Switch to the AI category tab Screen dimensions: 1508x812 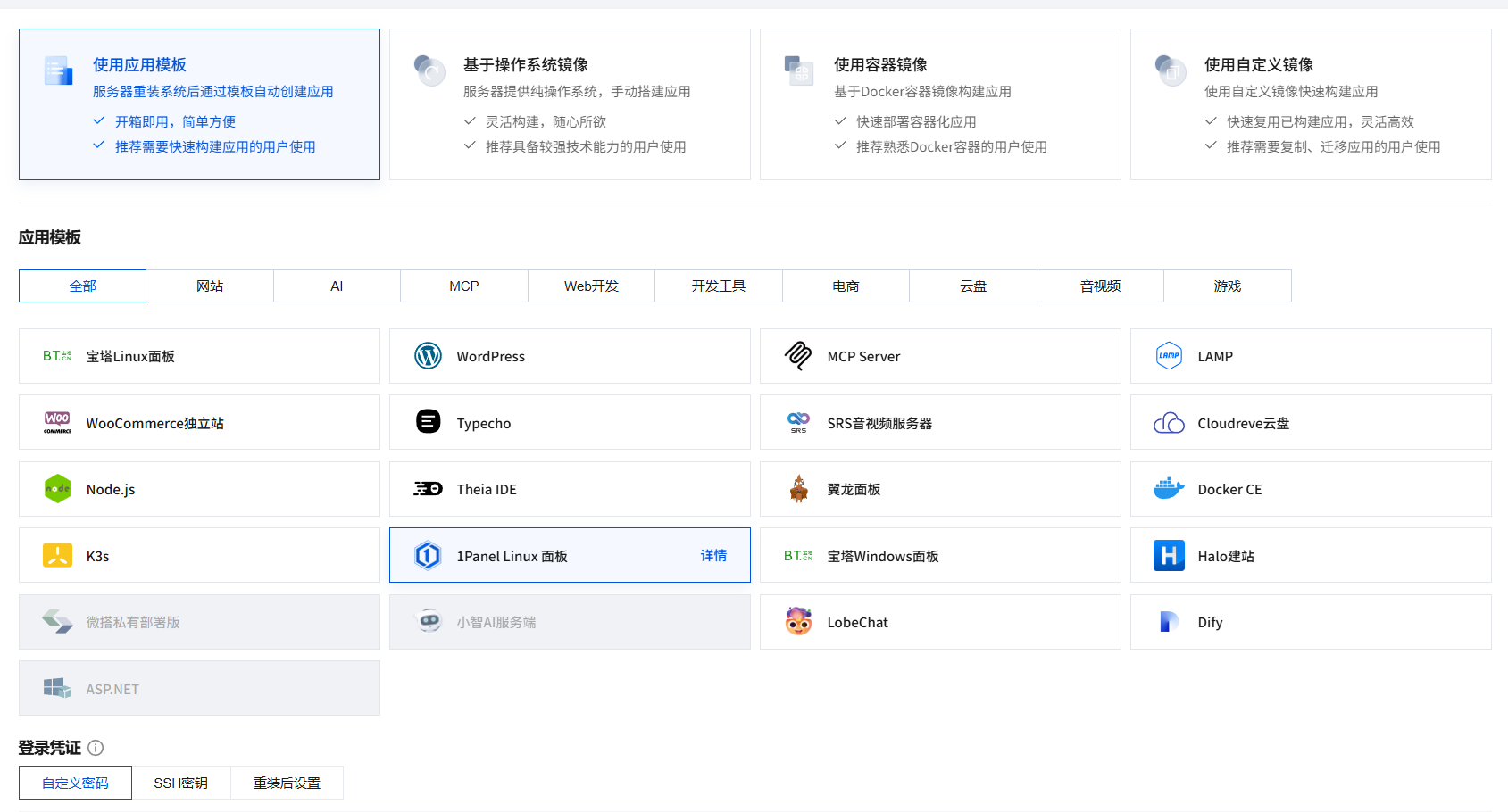pyautogui.click(x=336, y=286)
